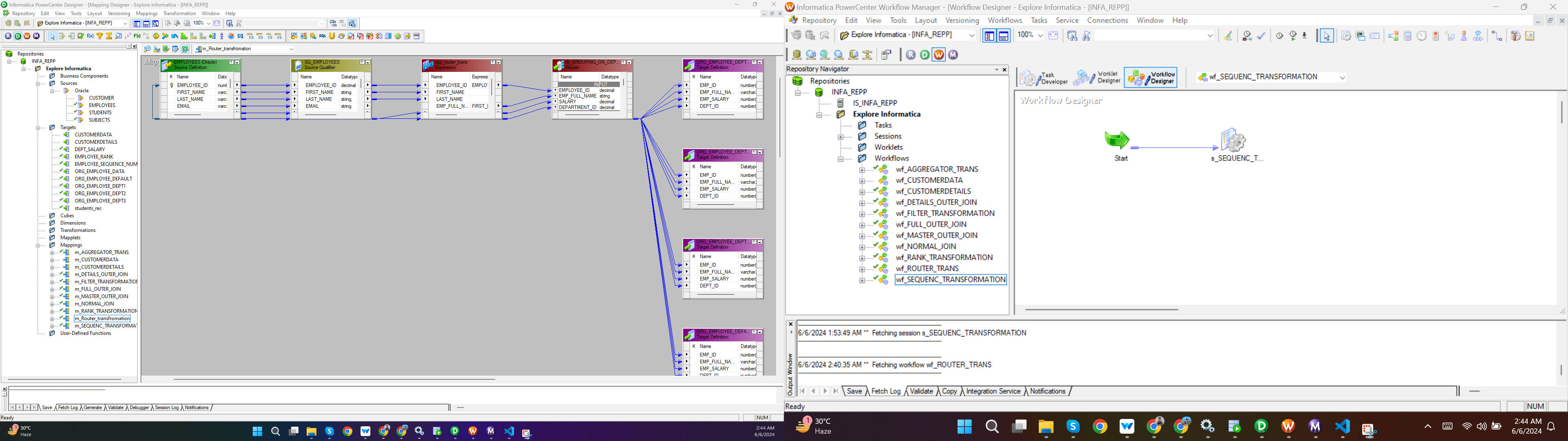
Task: Click the s_SEQUENC_T session task icon
Action: [x=1234, y=140]
